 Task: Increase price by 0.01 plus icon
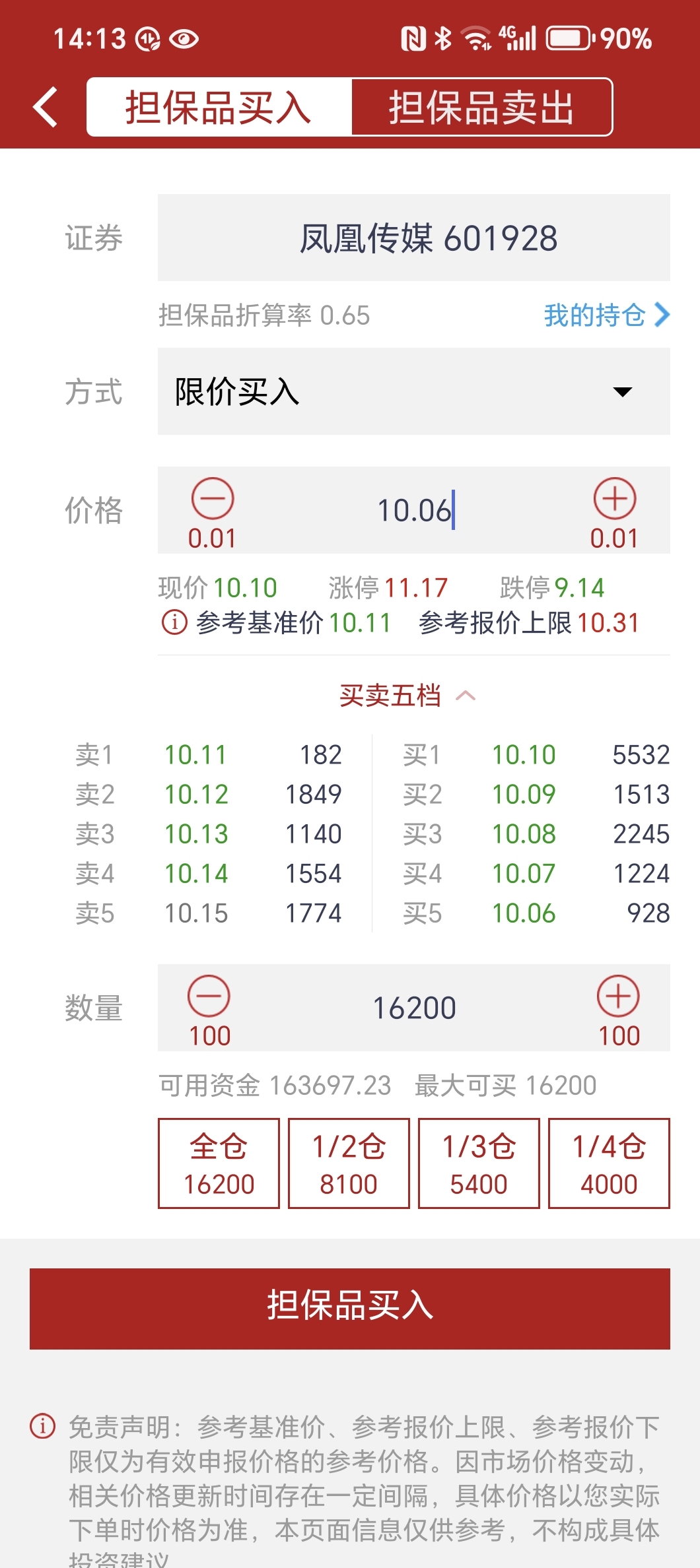click(615, 499)
